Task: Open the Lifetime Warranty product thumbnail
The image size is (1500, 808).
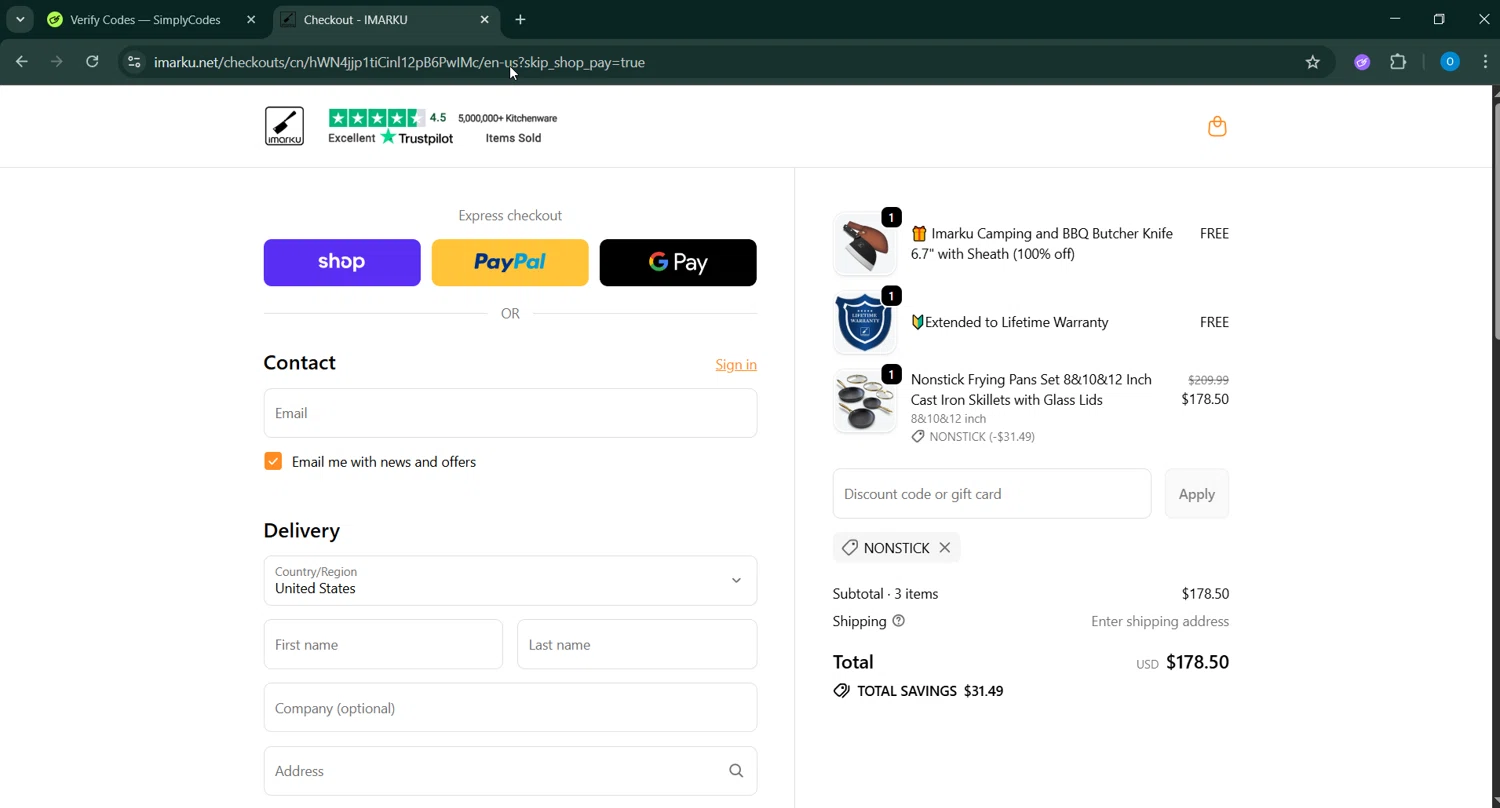Action: 865,322
